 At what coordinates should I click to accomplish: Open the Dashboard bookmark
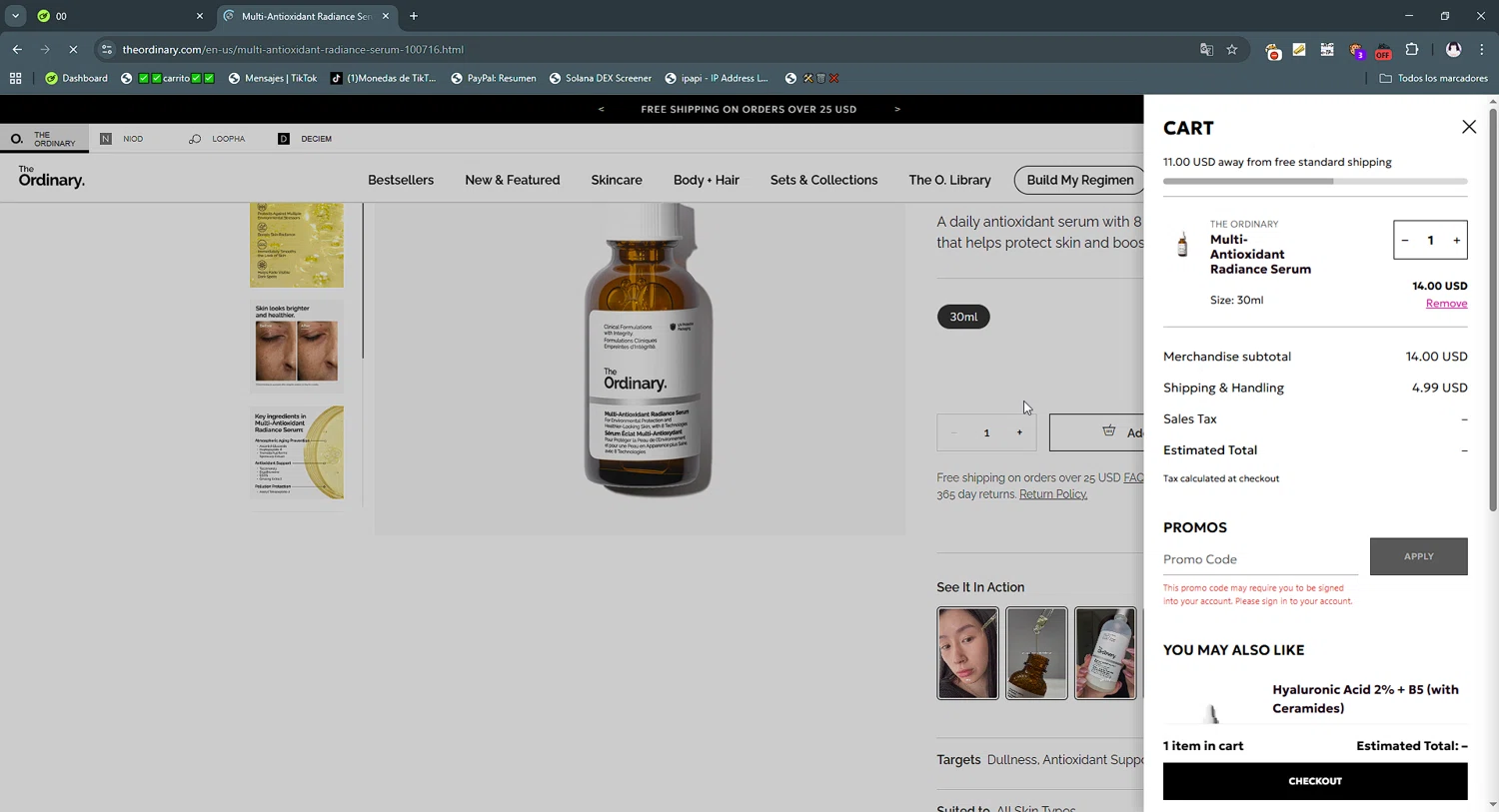pyautogui.click(x=77, y=78)
